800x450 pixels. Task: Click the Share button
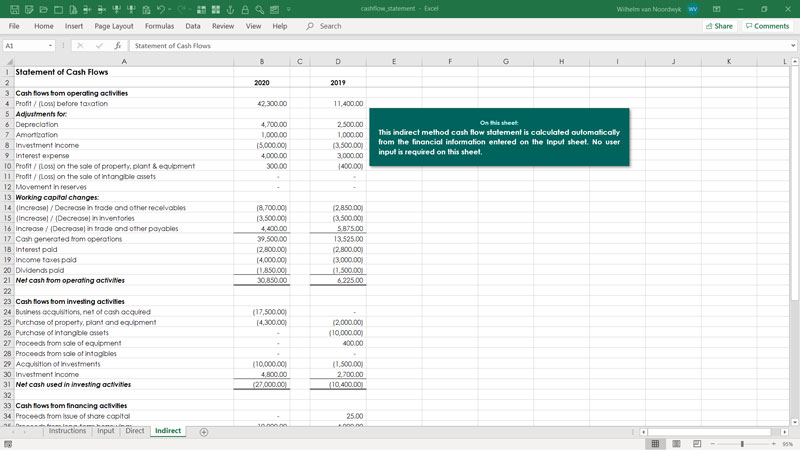(719, 26)
